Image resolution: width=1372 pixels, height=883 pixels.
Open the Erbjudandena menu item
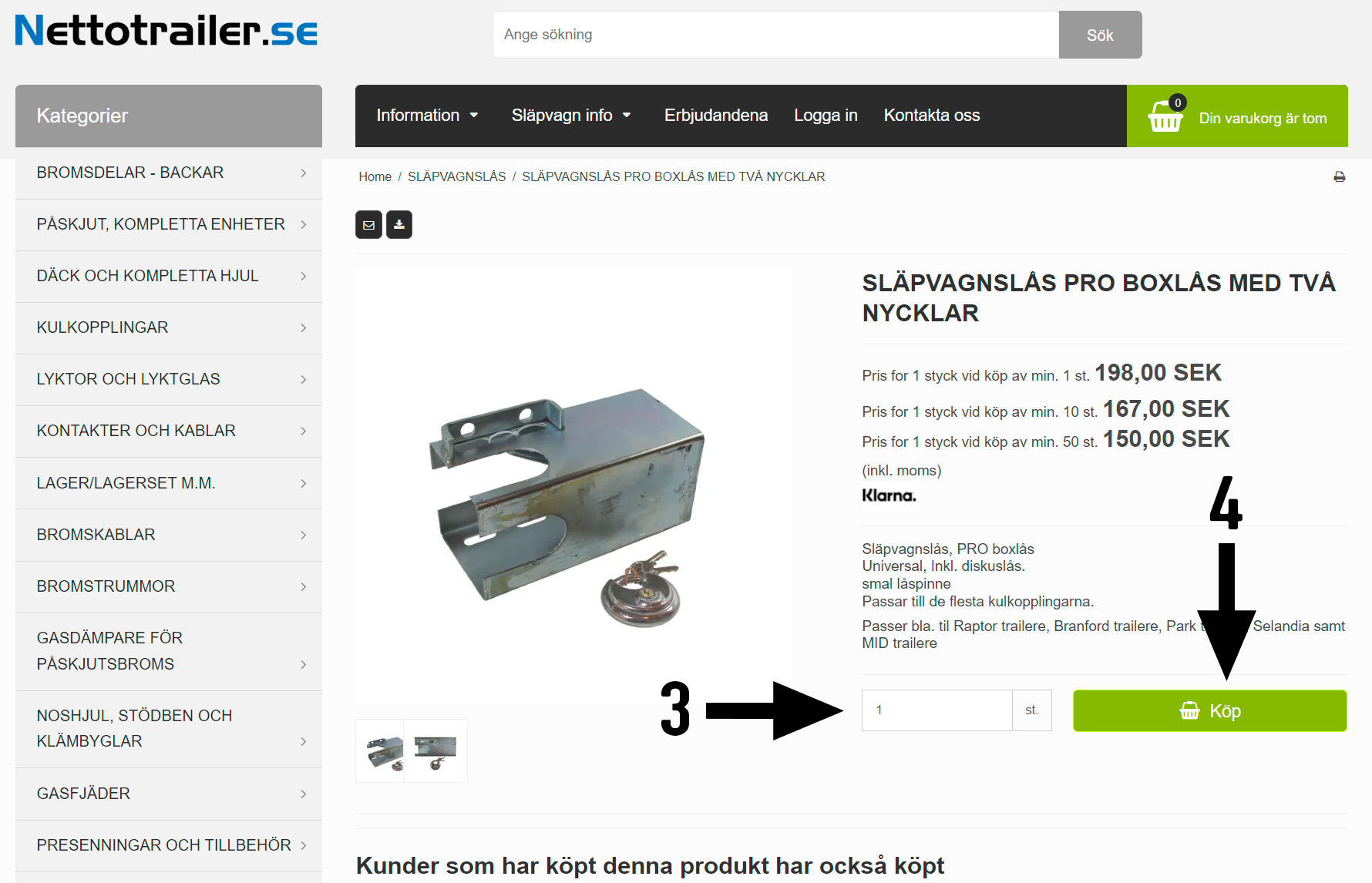click(716, 116)
